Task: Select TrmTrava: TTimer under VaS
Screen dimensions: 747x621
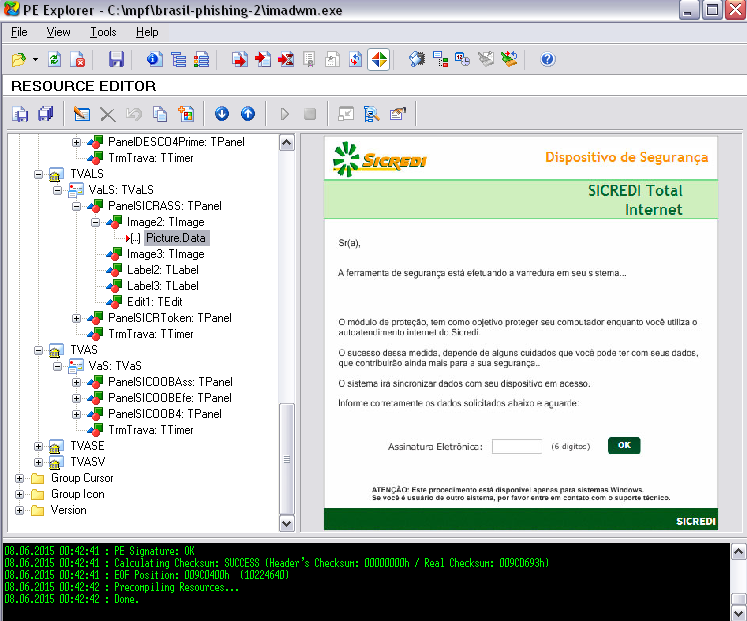Action: click(x=151, y=430)
